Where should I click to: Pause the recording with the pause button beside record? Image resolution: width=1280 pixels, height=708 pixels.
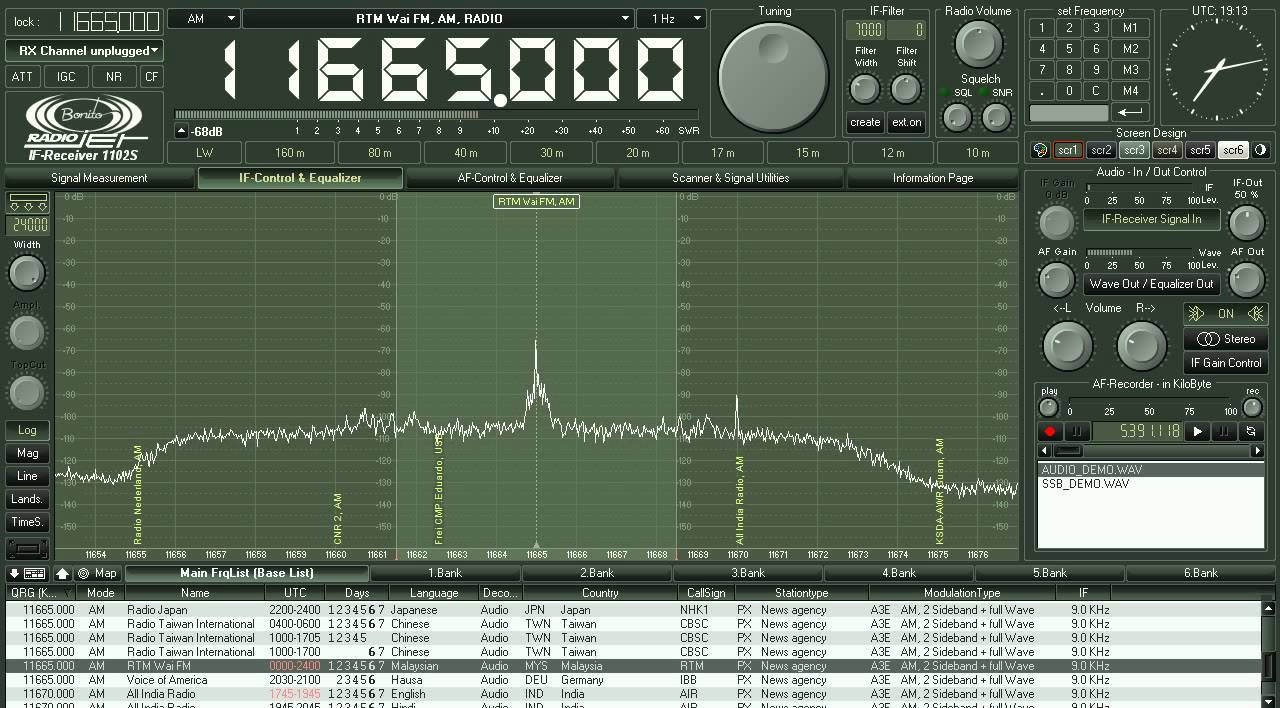1077,432
